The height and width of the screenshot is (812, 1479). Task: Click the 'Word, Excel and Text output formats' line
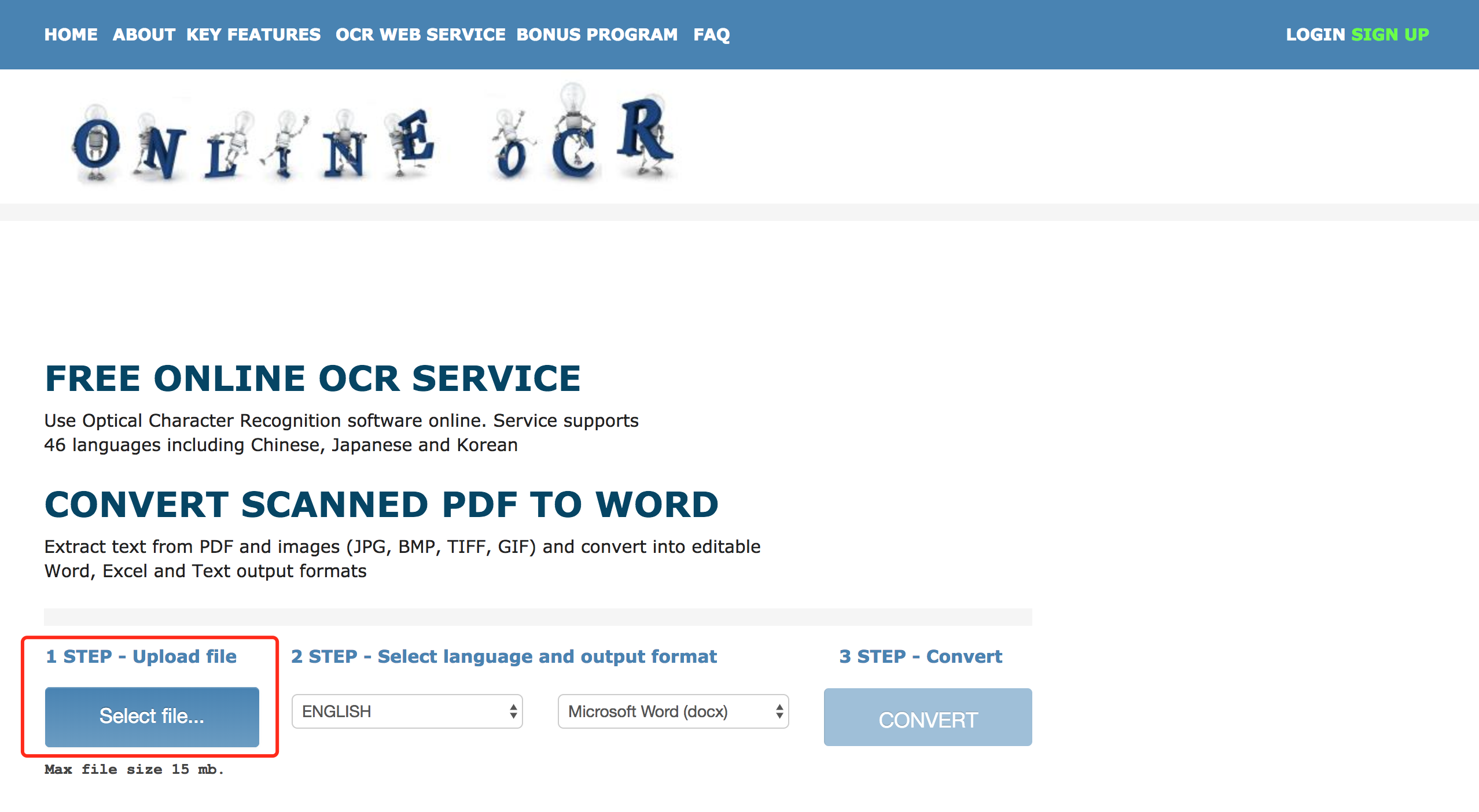(205, 571)
